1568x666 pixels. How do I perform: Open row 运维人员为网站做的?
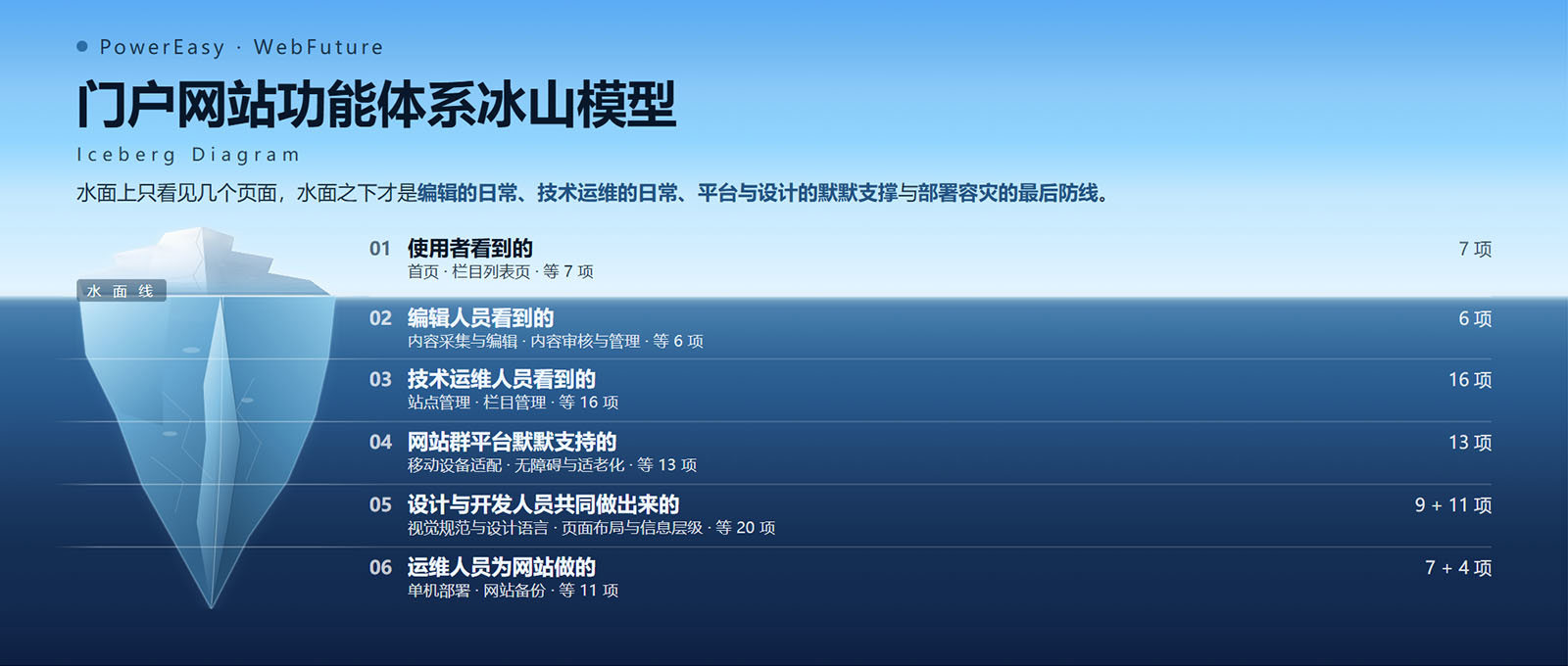pyautogui.click(x=930, y=578)
